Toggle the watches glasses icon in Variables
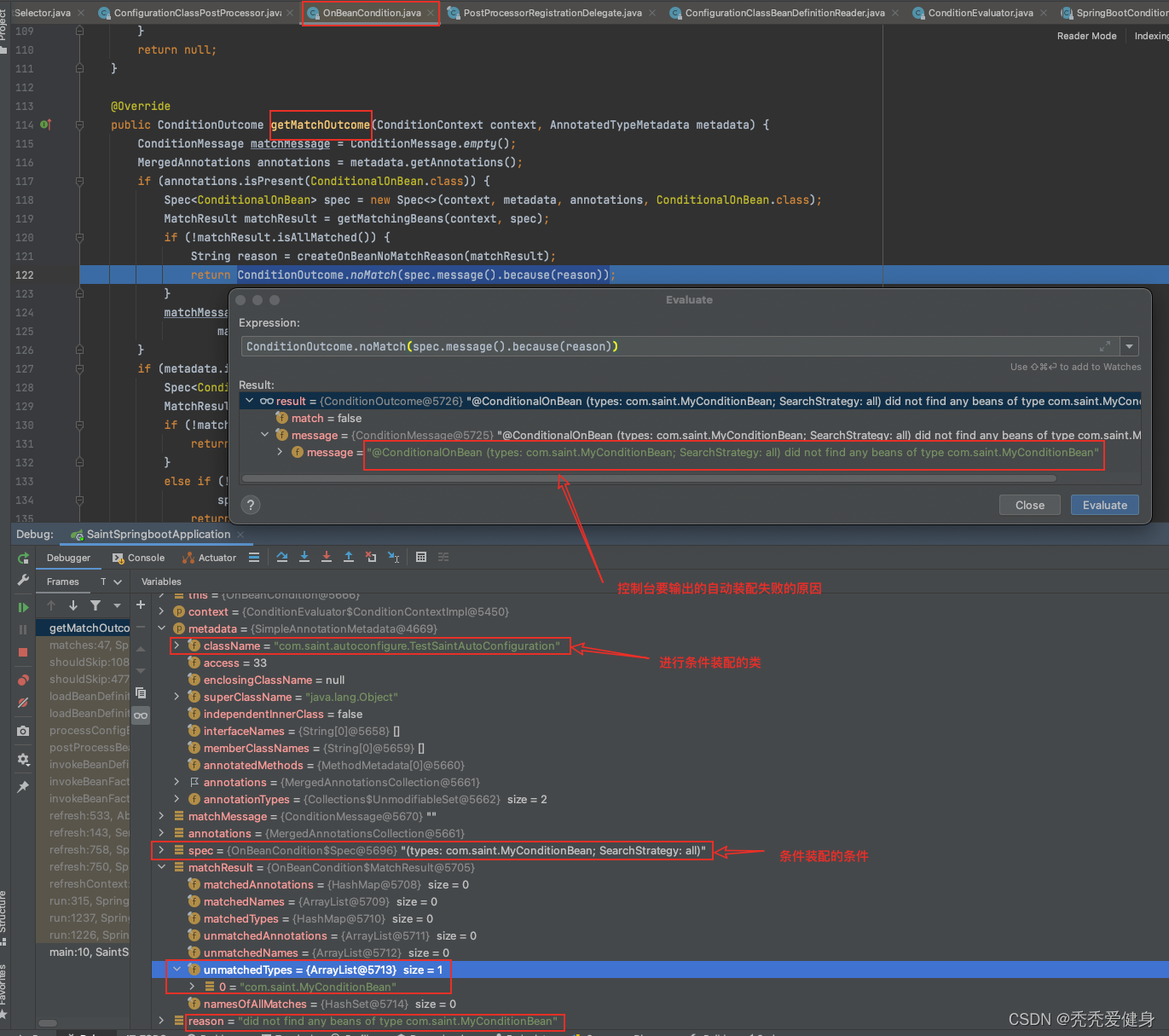1169x1036 pixels. pyautogui.click(x=141, y=715)
